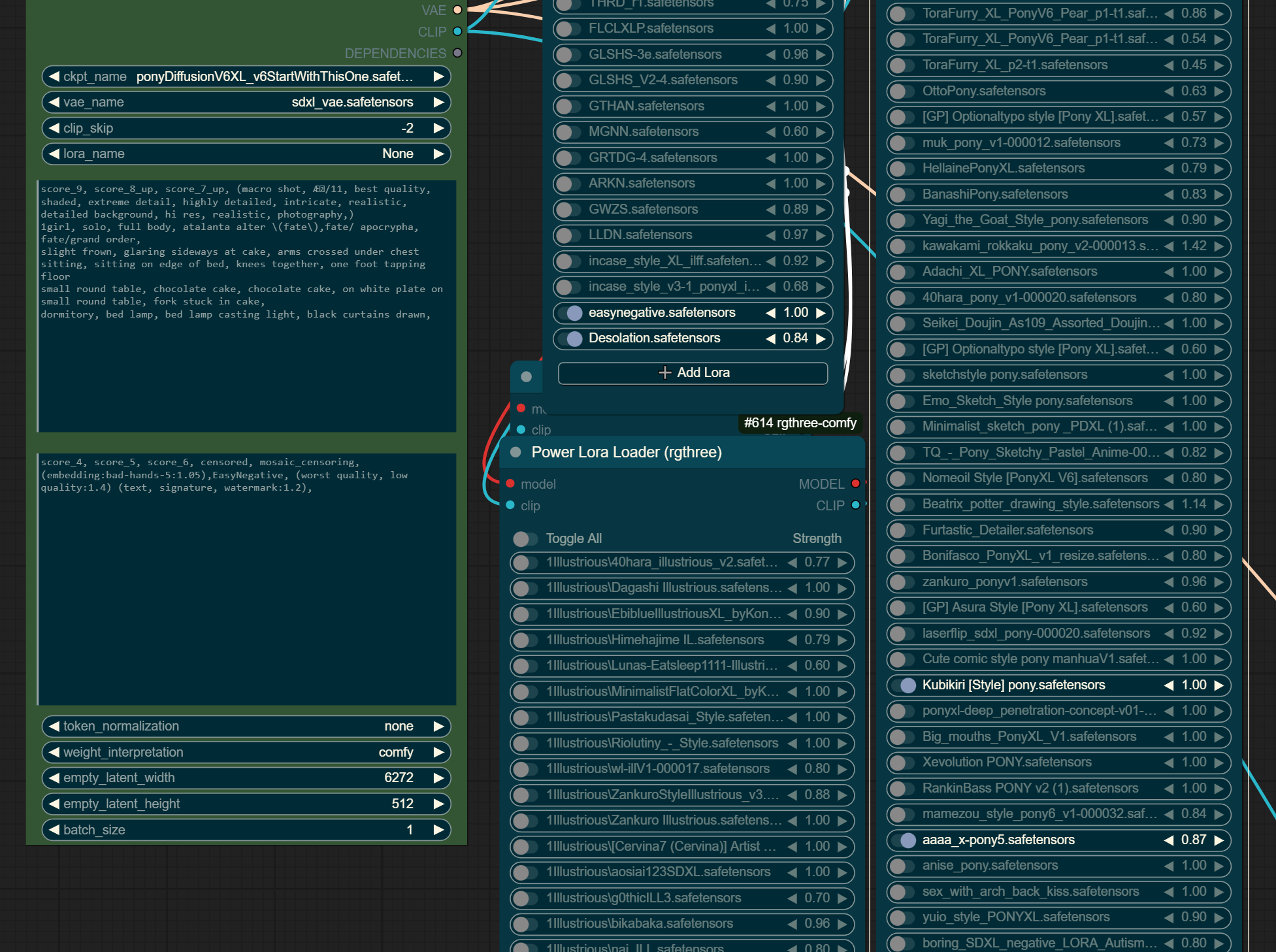Click the VAE output port

[457, 10]
